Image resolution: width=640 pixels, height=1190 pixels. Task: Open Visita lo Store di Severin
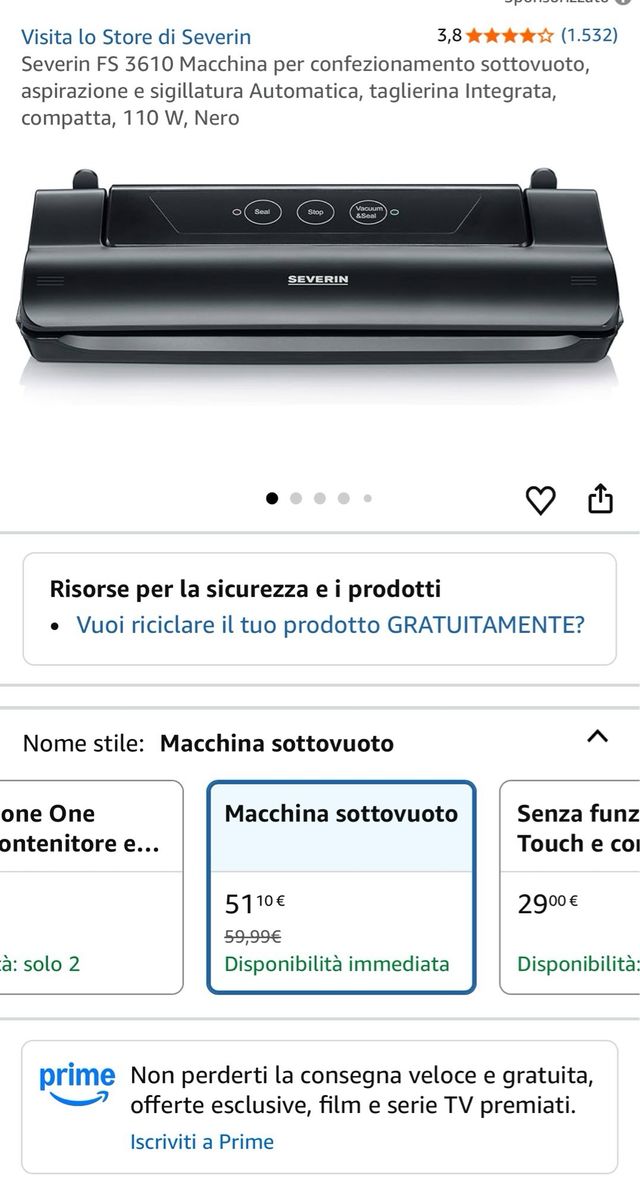coord(136,37)
